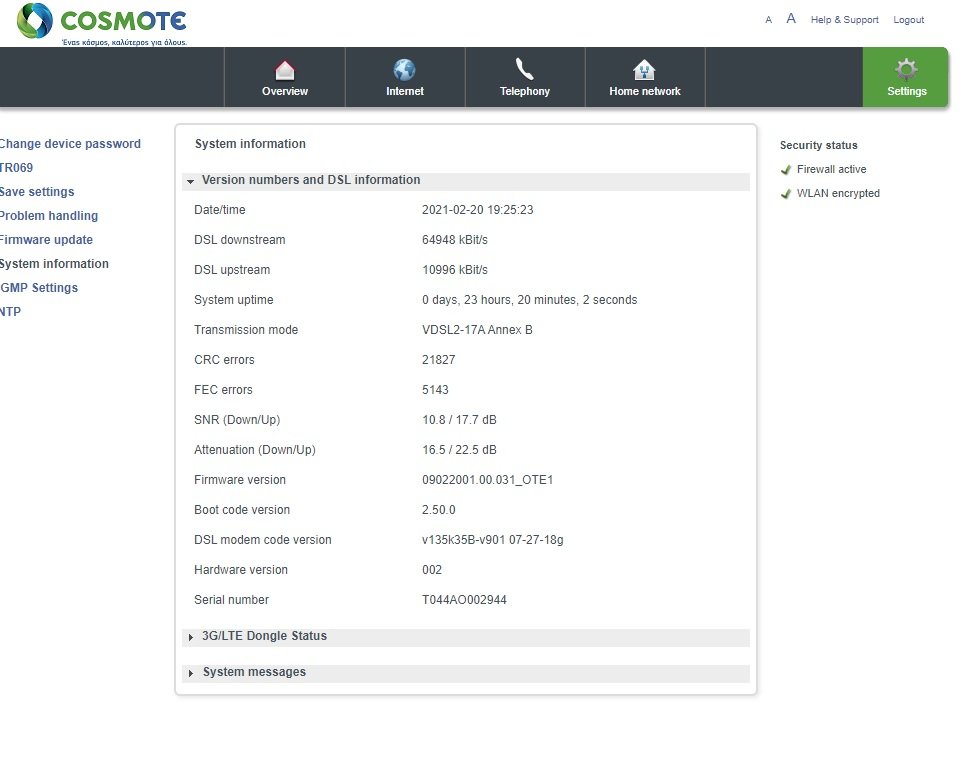Click the serial number T044AO002944
Viewport: 979px width, 765px height.
click(x=464, y=600)
